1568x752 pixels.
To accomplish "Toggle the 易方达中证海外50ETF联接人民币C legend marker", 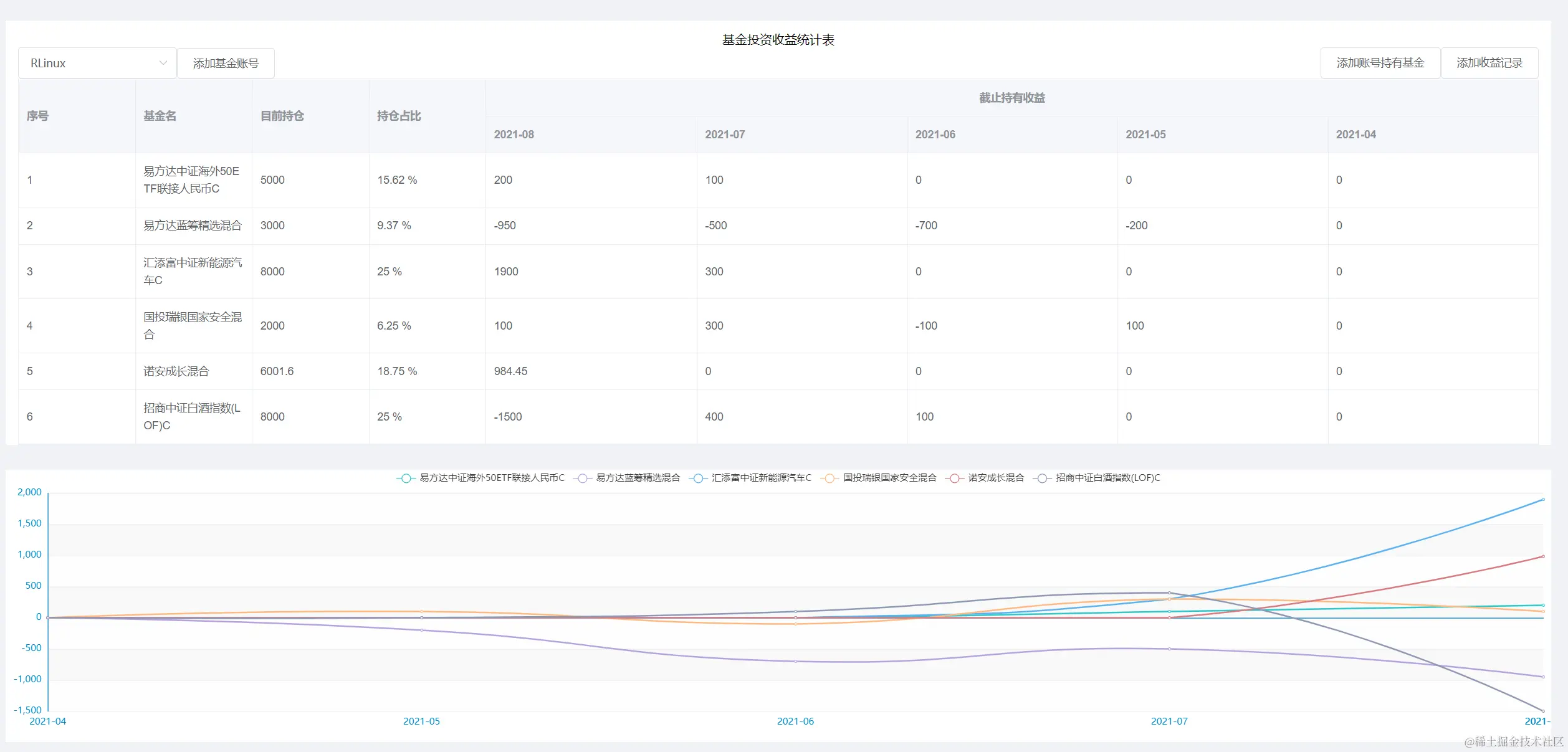I will coord(406,478).
